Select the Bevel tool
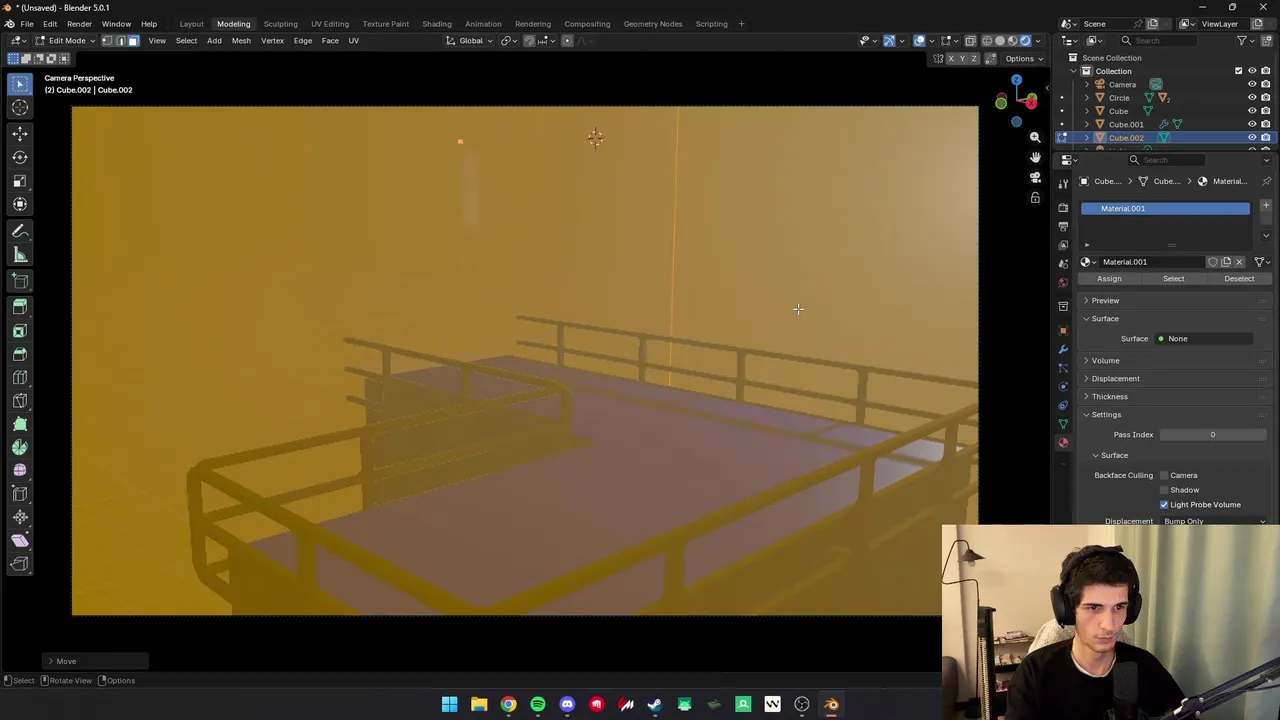 click(x=20, y=355)
